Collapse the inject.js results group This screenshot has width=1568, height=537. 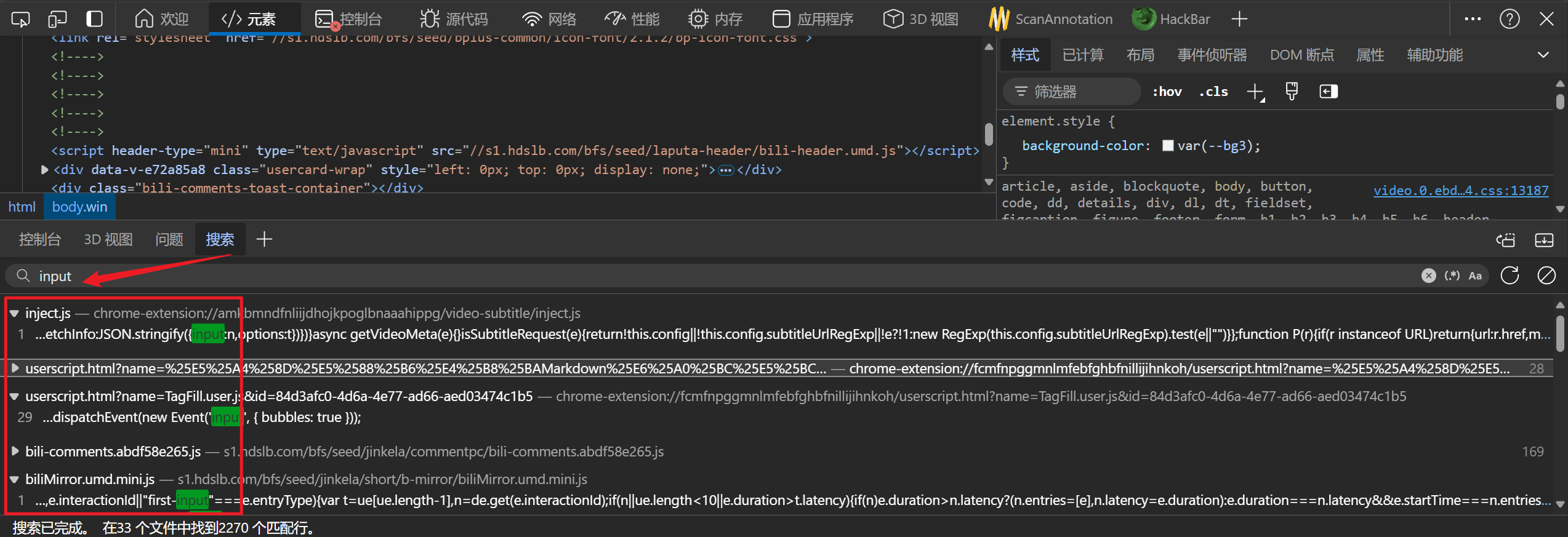tap(14, 314)
